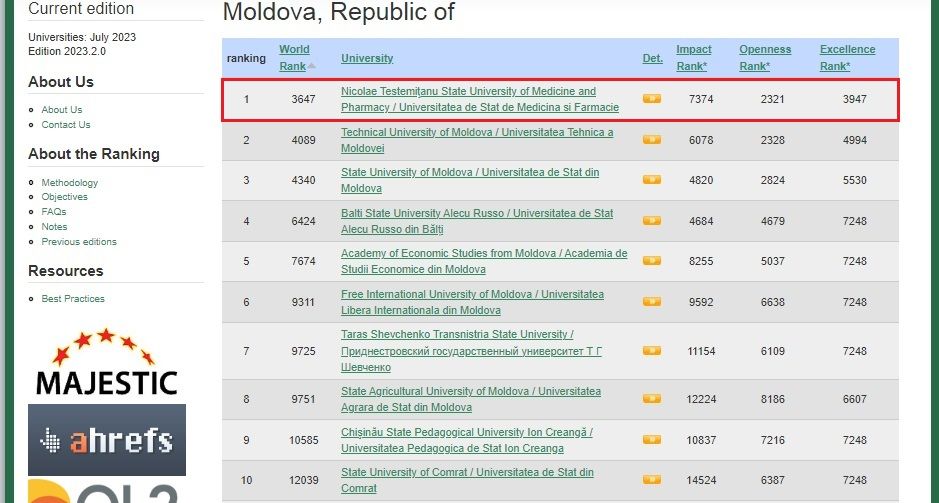The image size is (939, 503).
Task: Click the ahrefs logo in sidebar
Action: click(x=107, y=440)
